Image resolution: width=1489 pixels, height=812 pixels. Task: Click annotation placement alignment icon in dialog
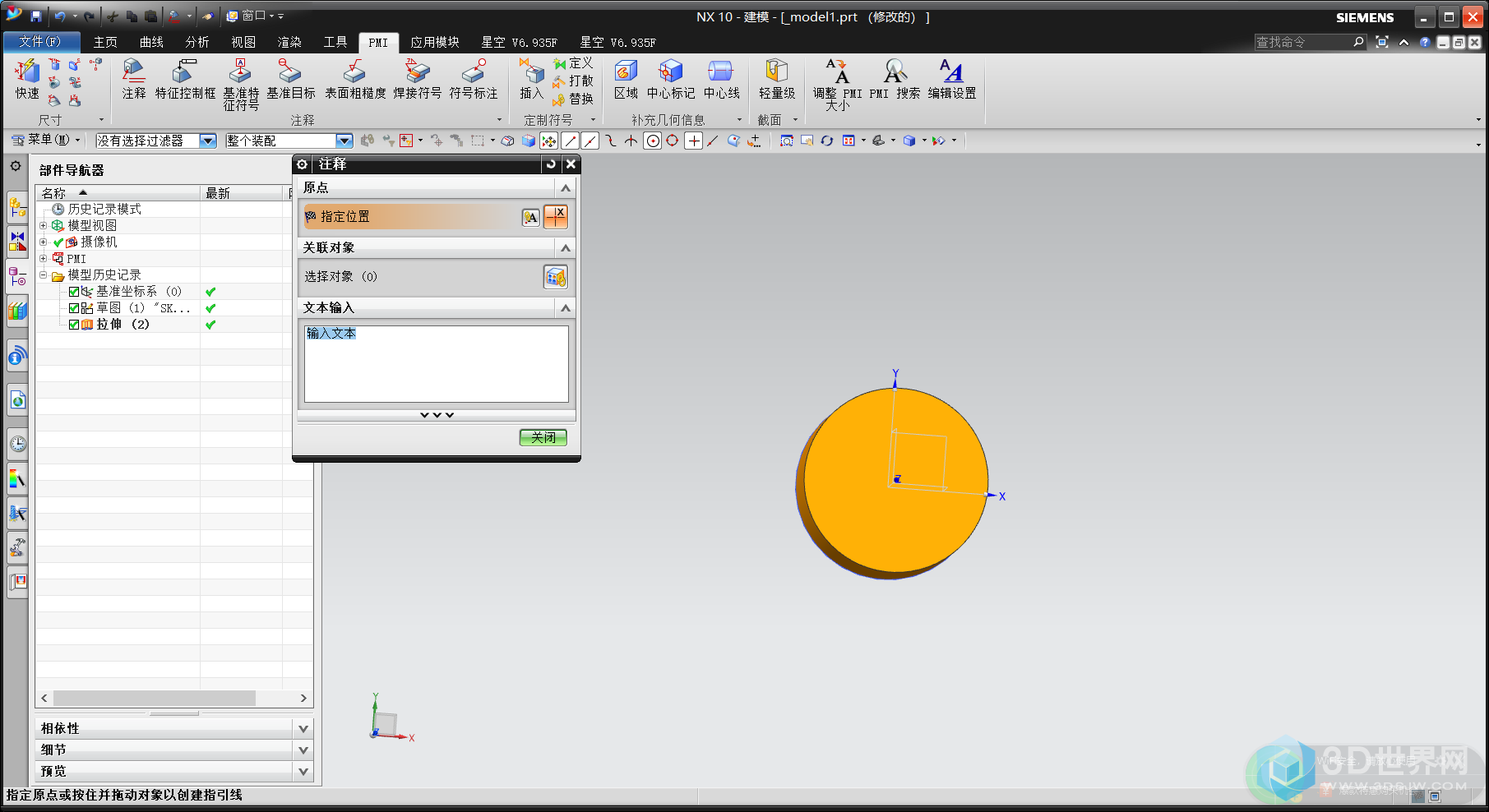(x=531, y=217)
